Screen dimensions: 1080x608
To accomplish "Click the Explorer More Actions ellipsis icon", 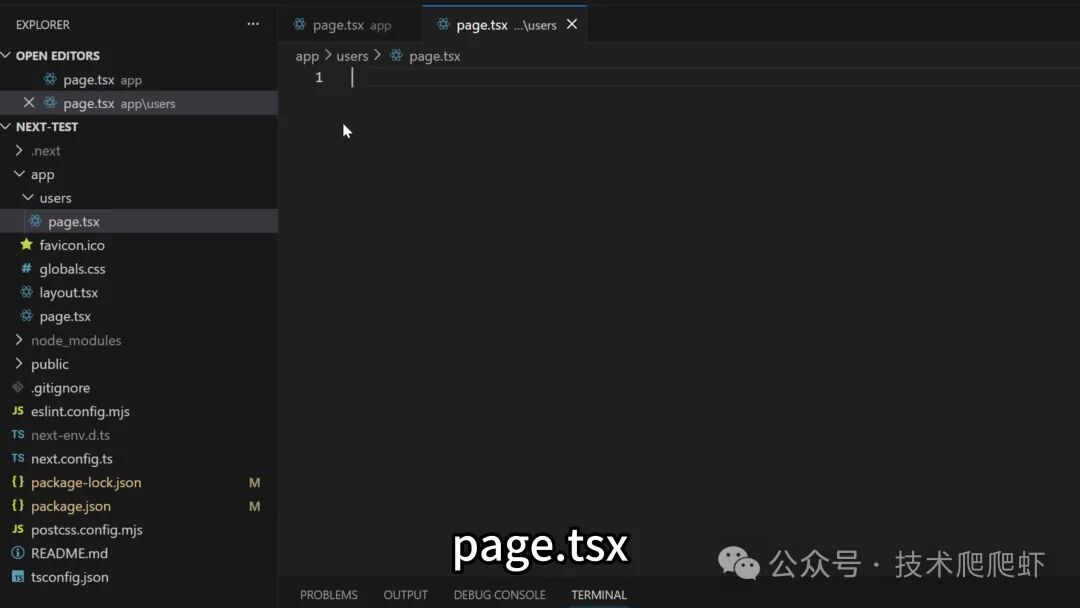I will coord(253,24).
